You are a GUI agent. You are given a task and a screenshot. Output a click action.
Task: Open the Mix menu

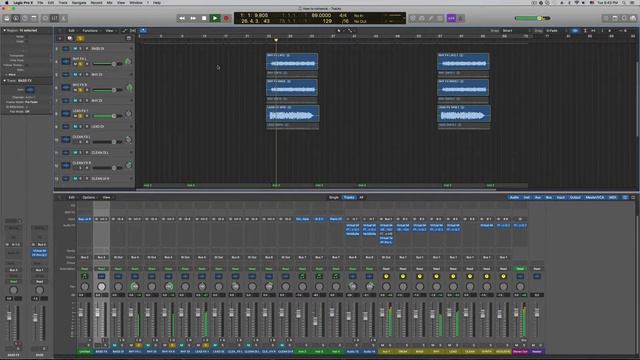pyautogui.click(x=109, y=2)
